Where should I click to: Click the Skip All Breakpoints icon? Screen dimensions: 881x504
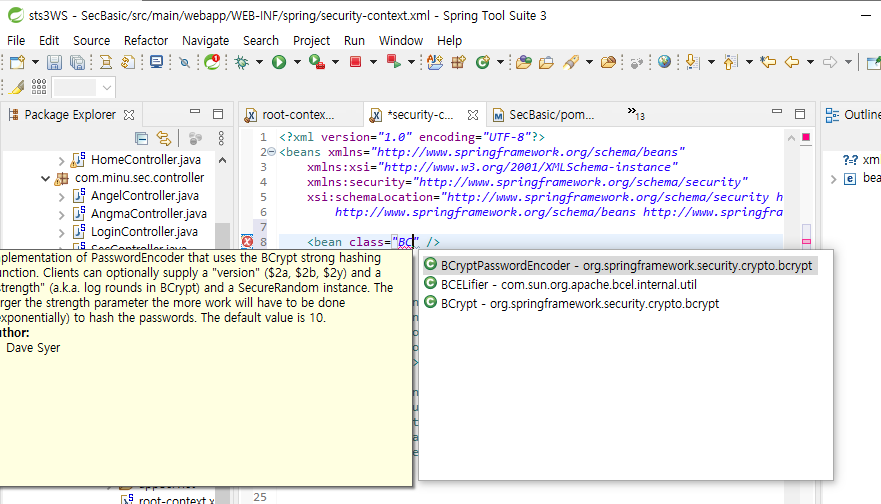184,62
